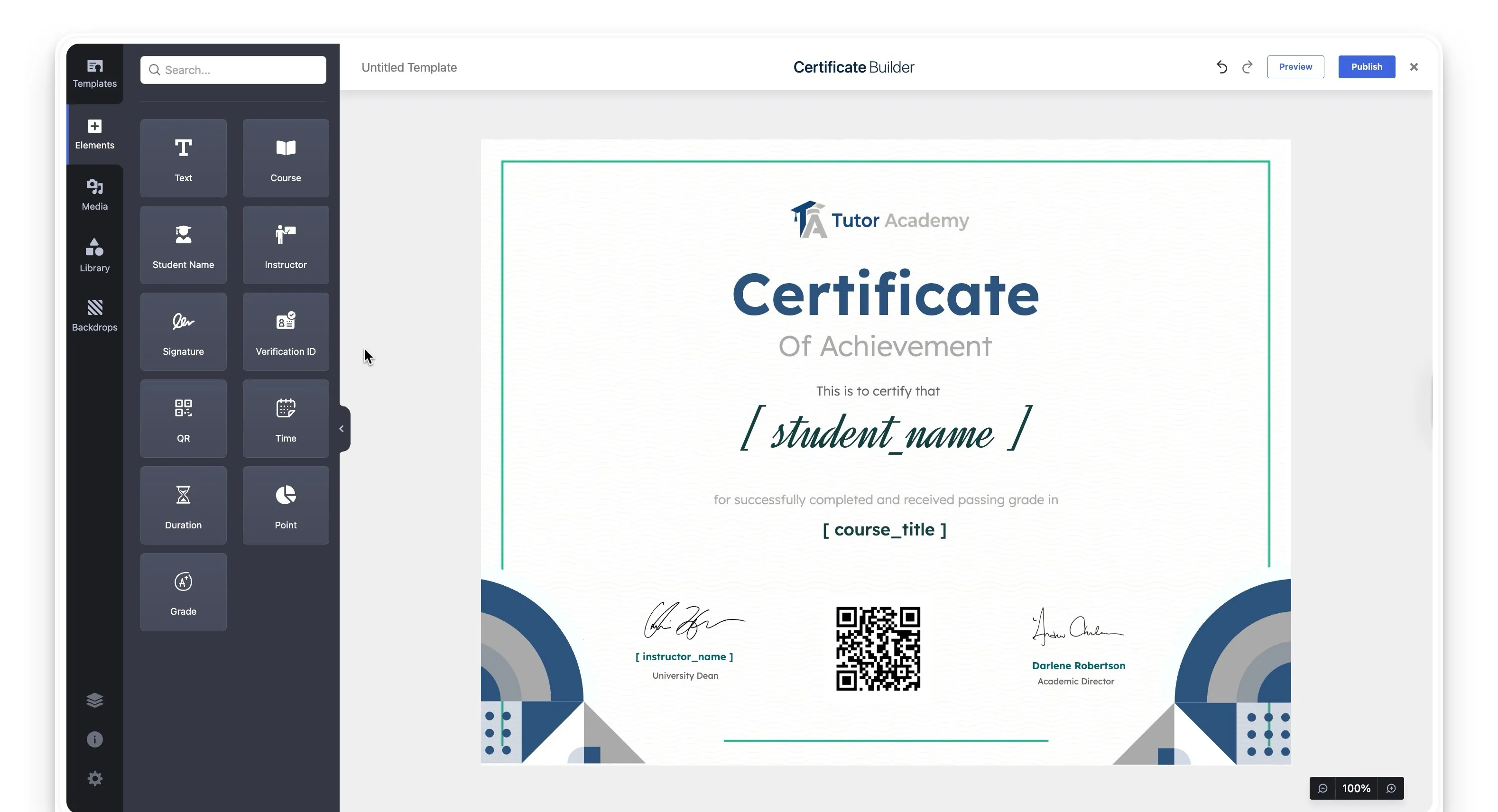The height and width of the screenshot is (812, 1498).
Task: Publish the certificate template
Action: coord(1366,67)
